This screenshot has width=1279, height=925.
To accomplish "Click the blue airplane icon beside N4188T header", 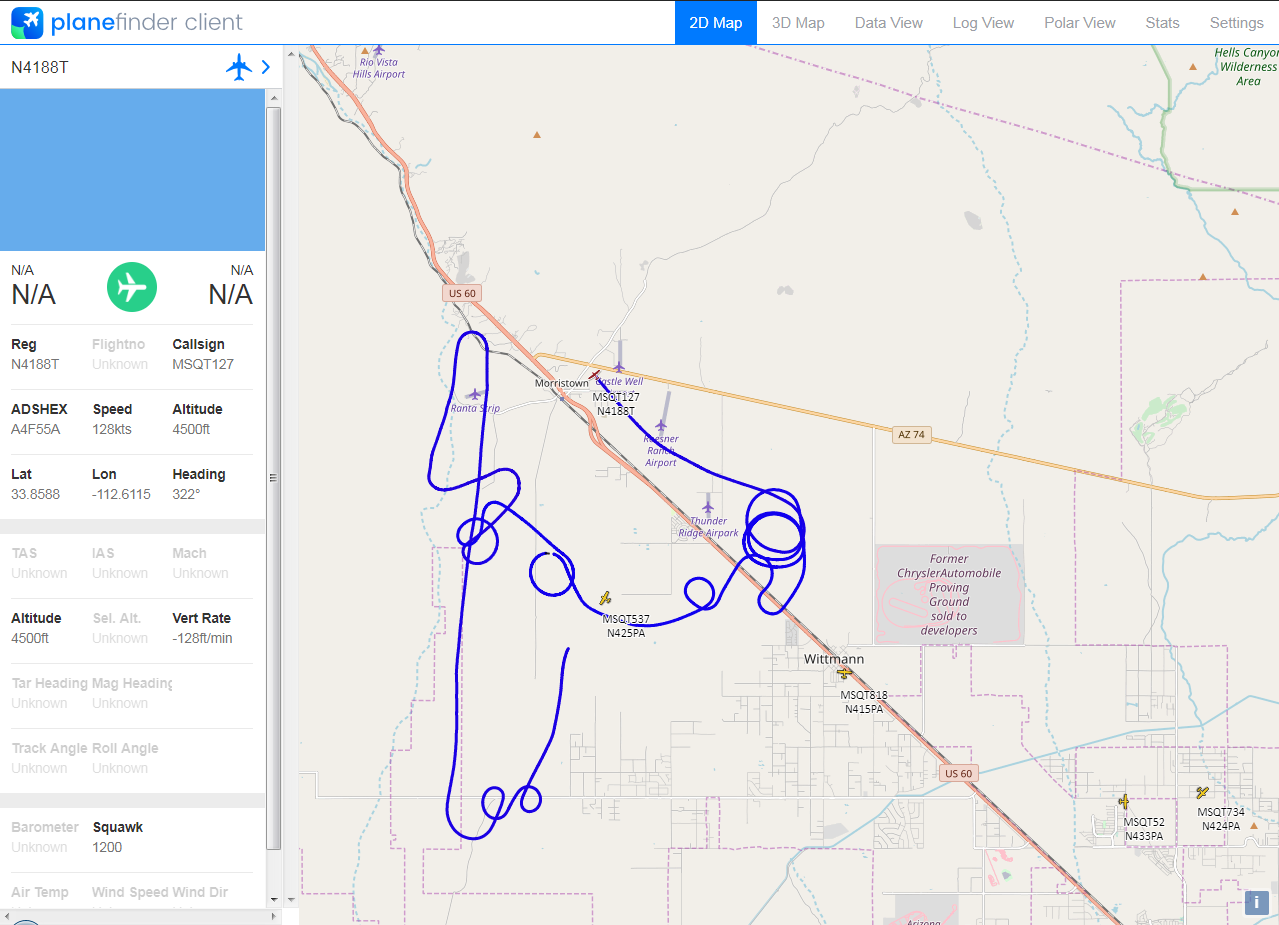I will coord(239,67).
